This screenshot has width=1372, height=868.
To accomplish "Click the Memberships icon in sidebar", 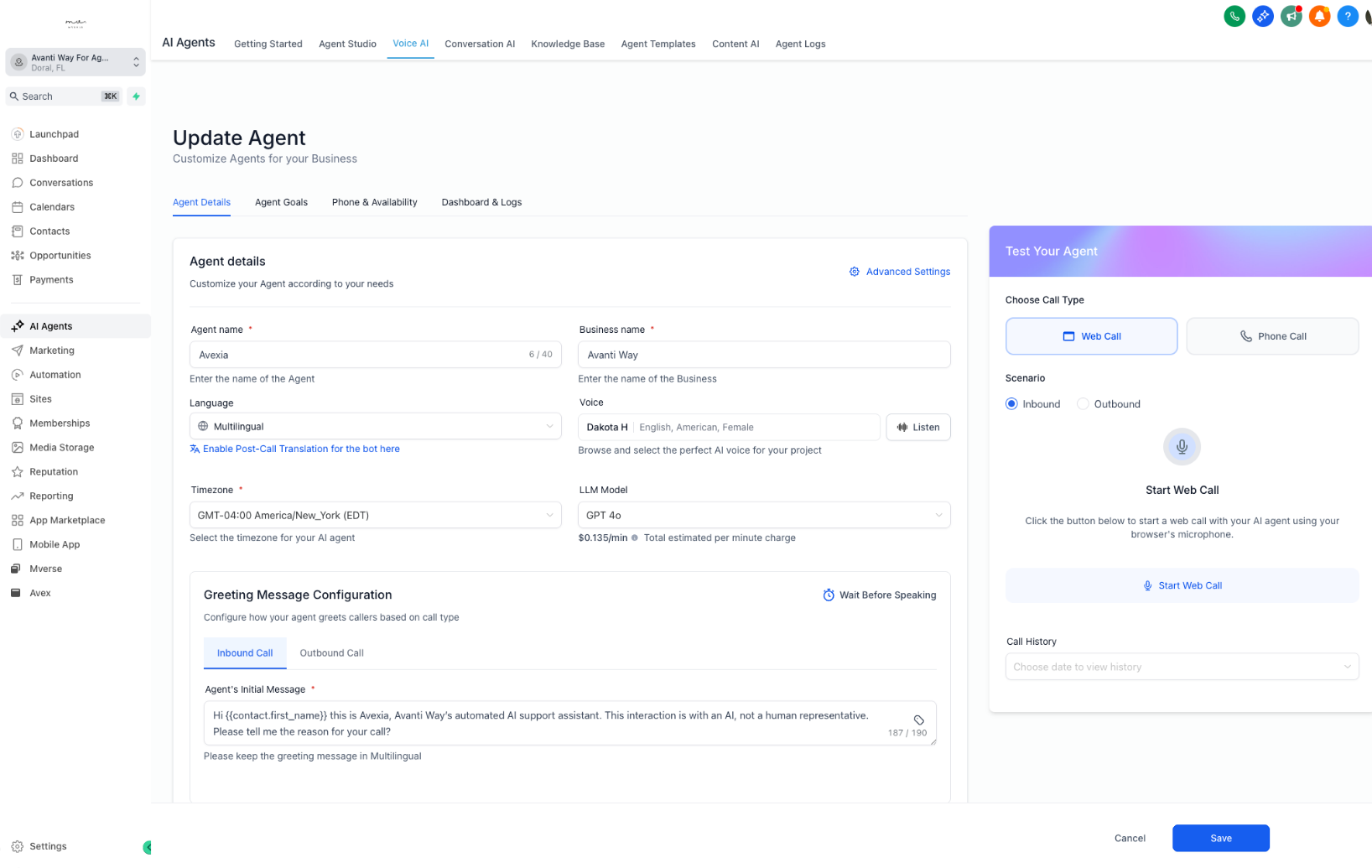I will tap(18, 424).
